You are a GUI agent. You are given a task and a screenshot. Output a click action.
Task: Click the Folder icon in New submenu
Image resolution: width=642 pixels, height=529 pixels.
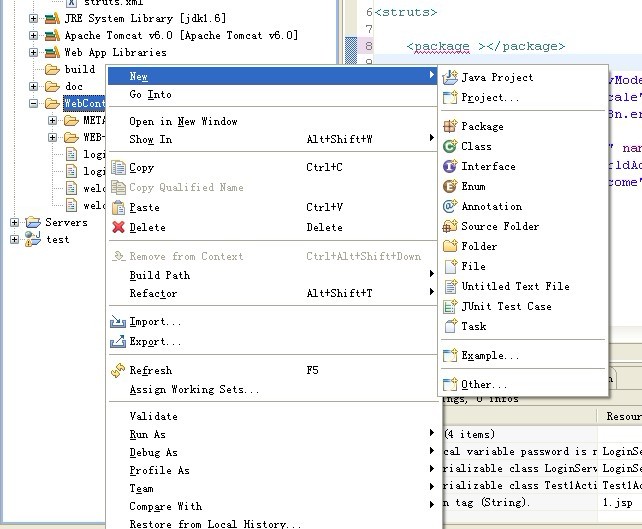(450, 246)
